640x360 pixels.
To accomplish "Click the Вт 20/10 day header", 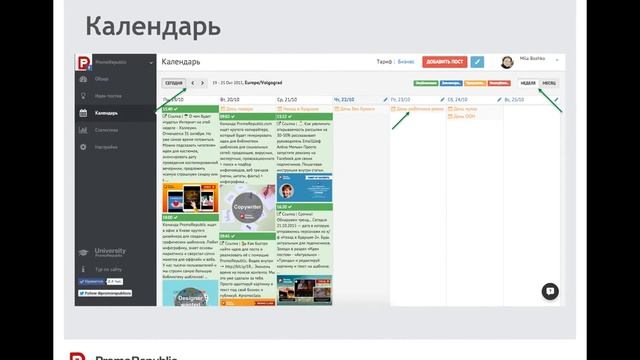I will [x=230, y=100].
